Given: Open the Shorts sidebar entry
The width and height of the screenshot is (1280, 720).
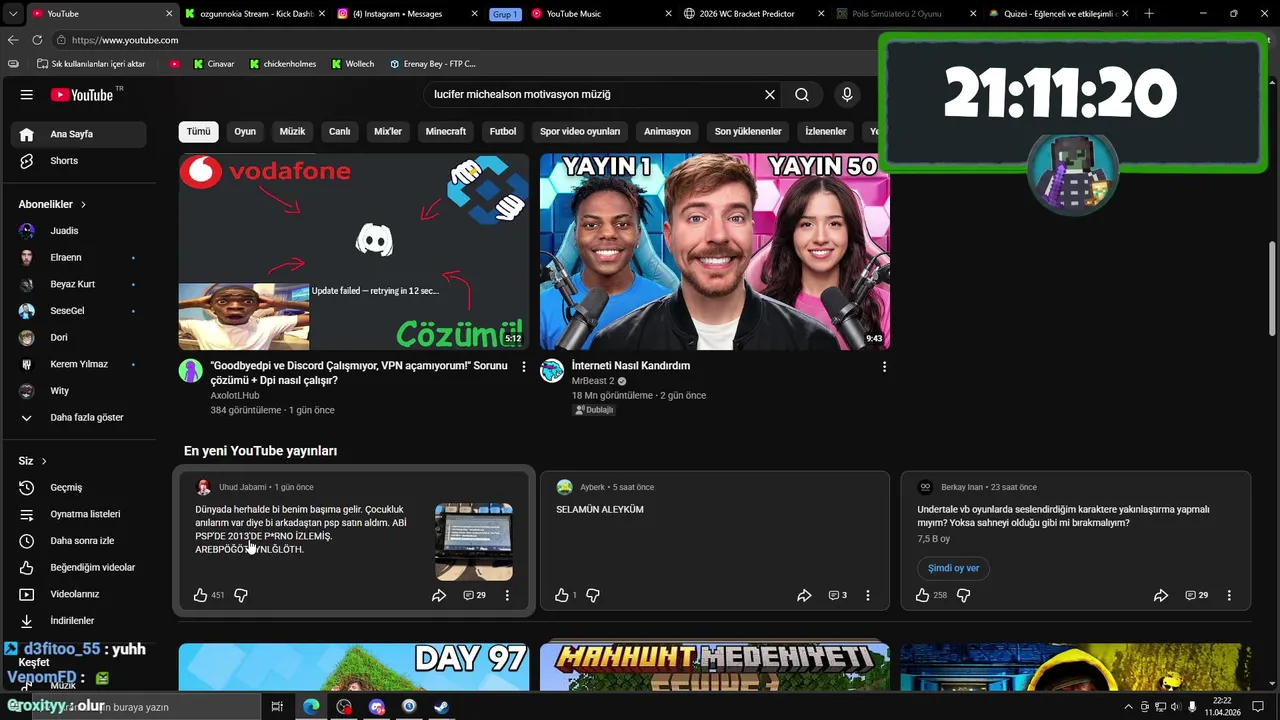Looking at the screenshot, I should [79, 161].
